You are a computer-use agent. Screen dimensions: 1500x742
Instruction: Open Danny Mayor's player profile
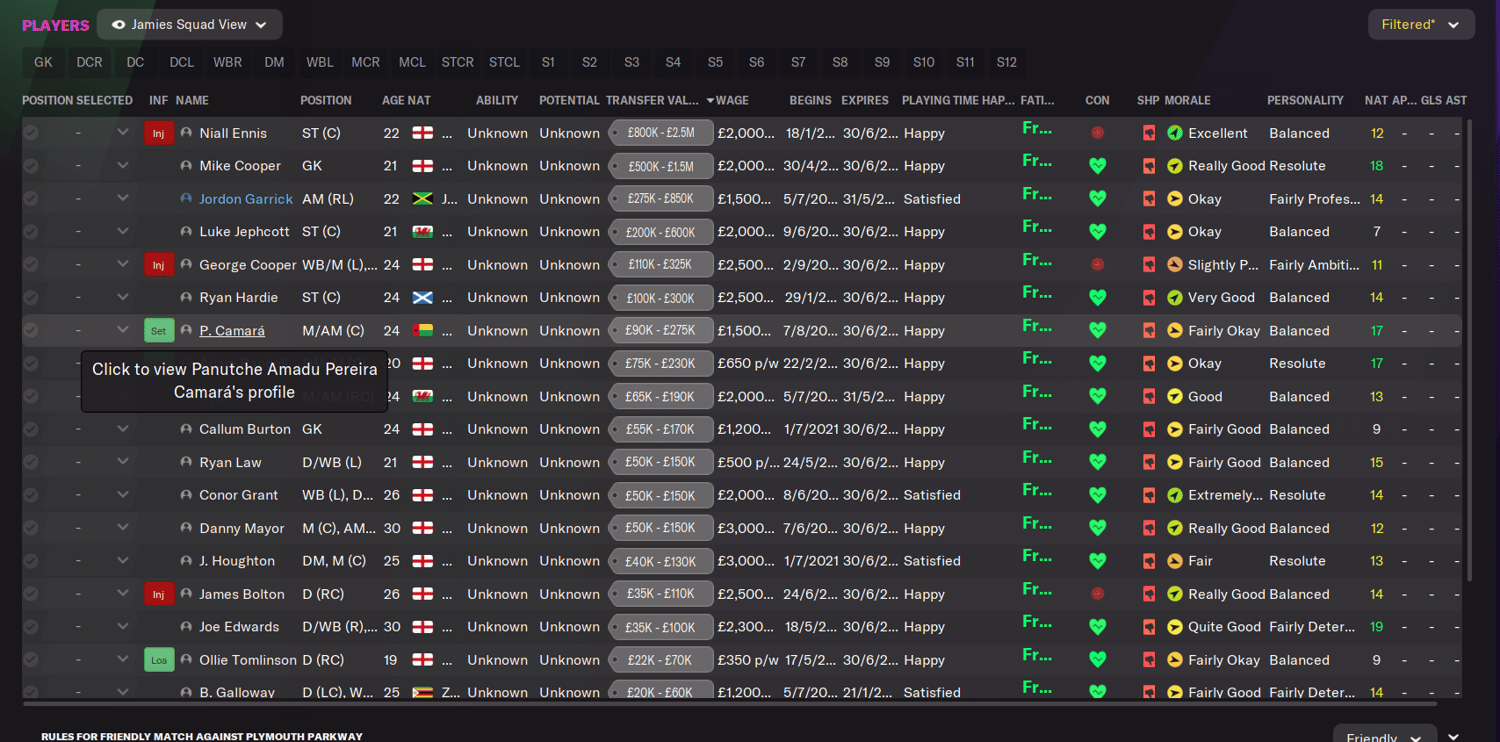coord(242,528)
